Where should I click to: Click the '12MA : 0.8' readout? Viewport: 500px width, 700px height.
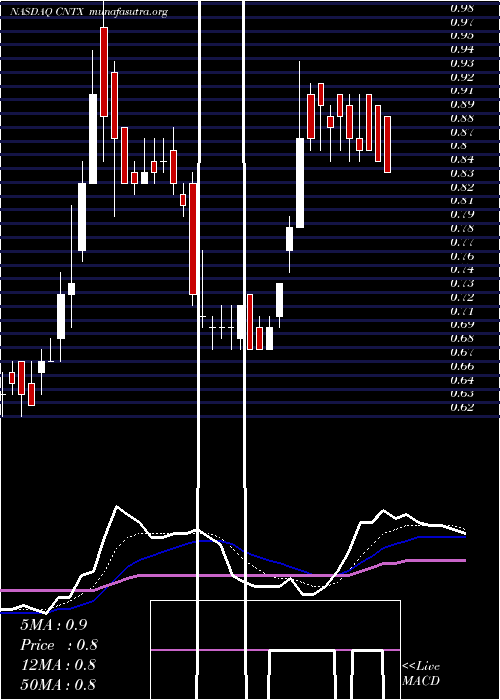[58, 665]
